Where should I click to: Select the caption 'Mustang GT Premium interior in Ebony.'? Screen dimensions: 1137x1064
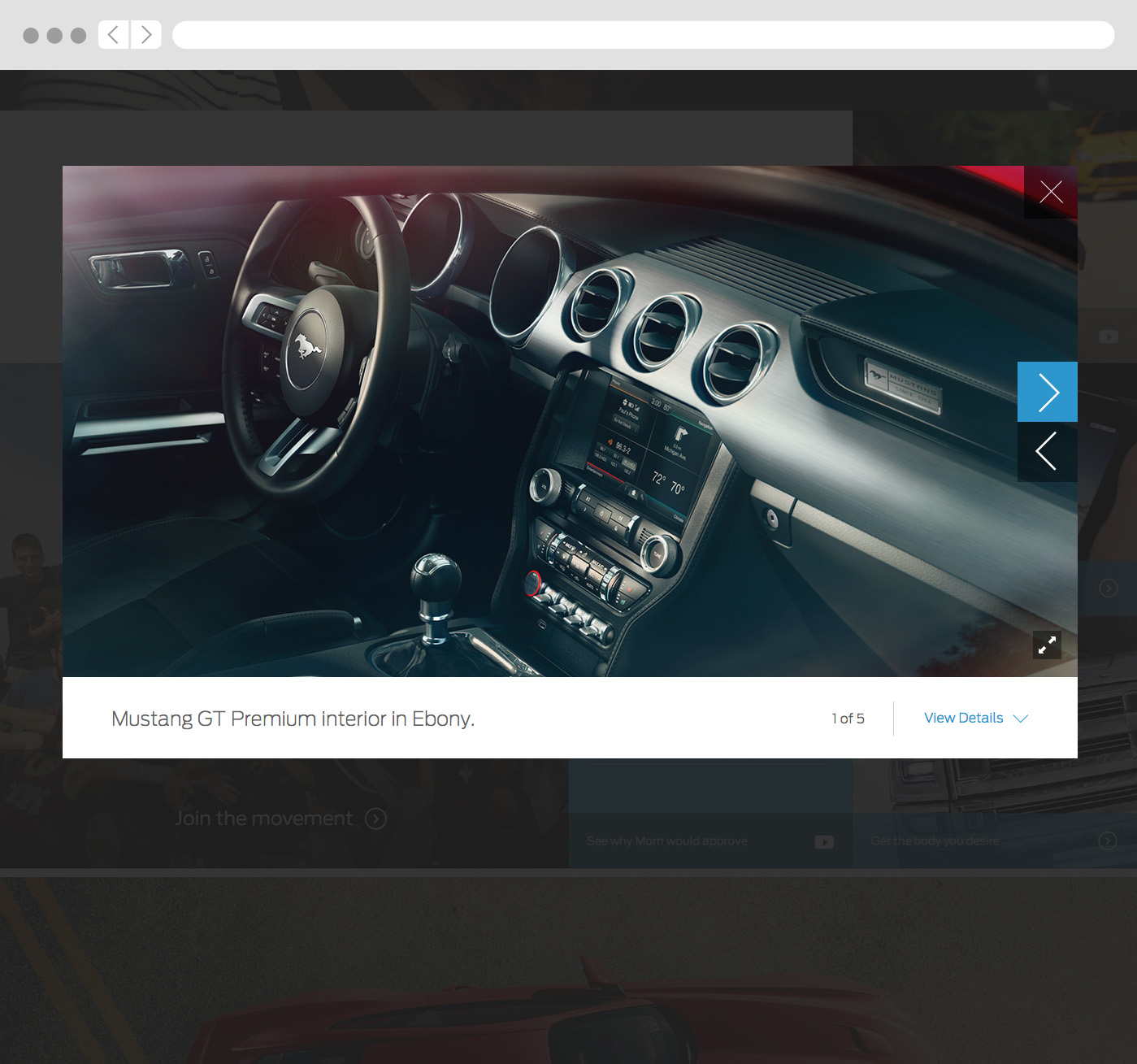(x=293, y=719)
